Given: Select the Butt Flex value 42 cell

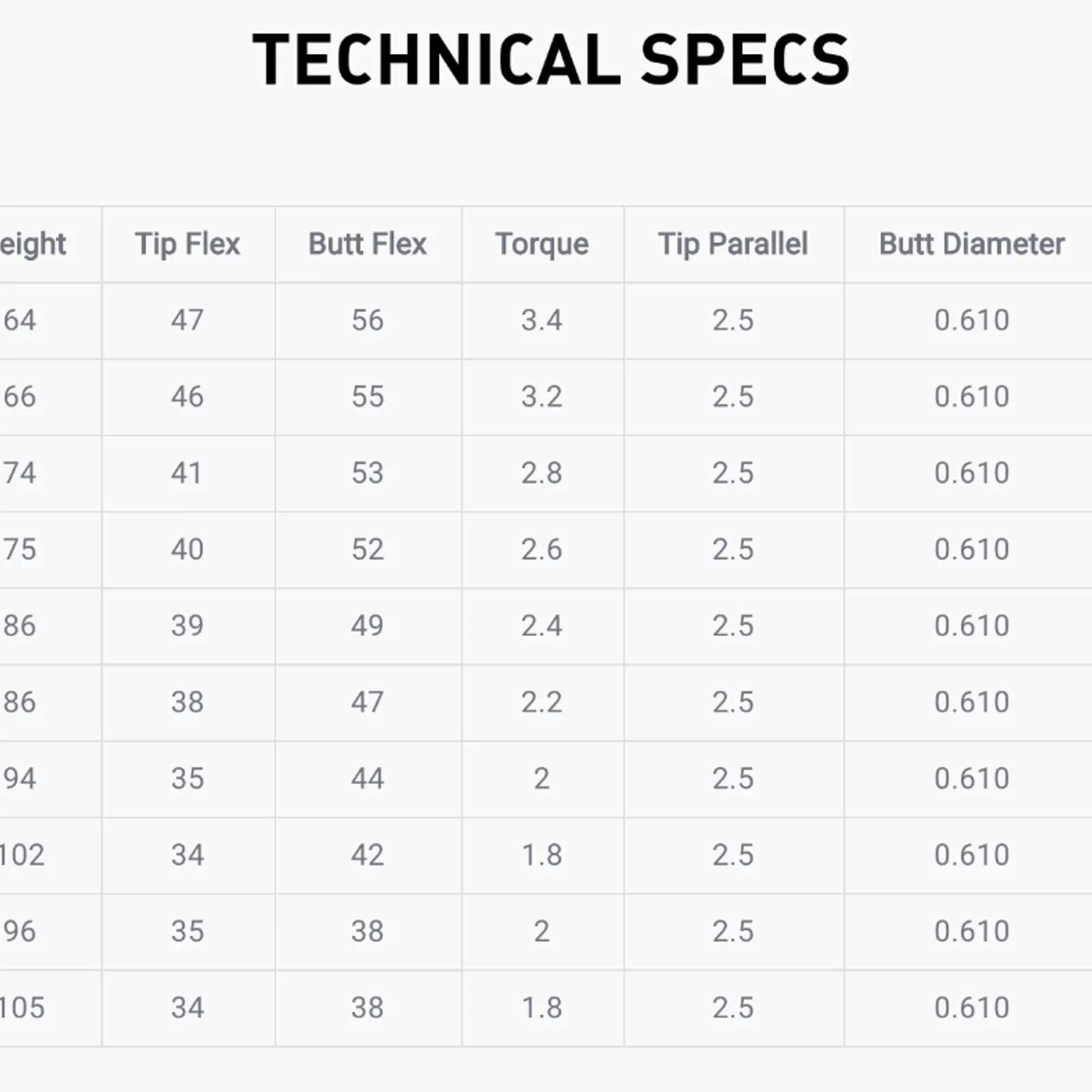Looking at the screenshot, I should pos(369,856).
